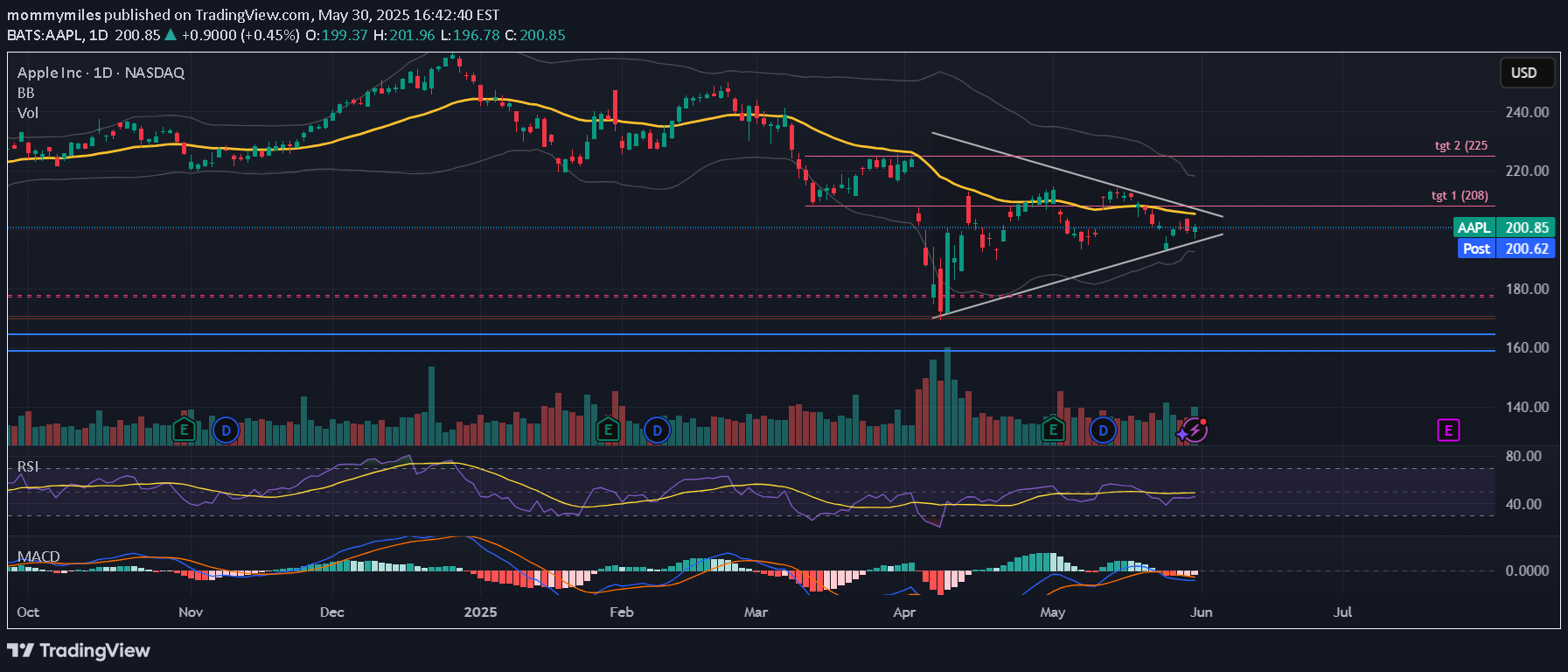
Task: Click the 240.00 price axis label
Action: tap(1527, 112)
